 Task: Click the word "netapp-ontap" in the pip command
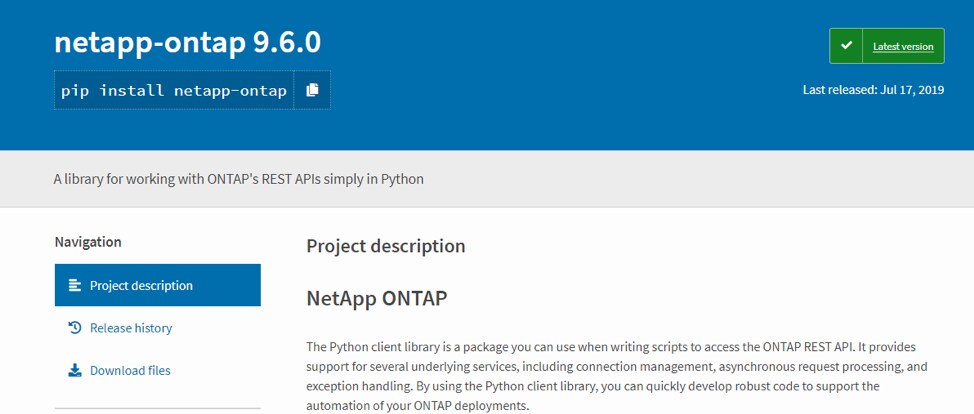click(231, 90)
